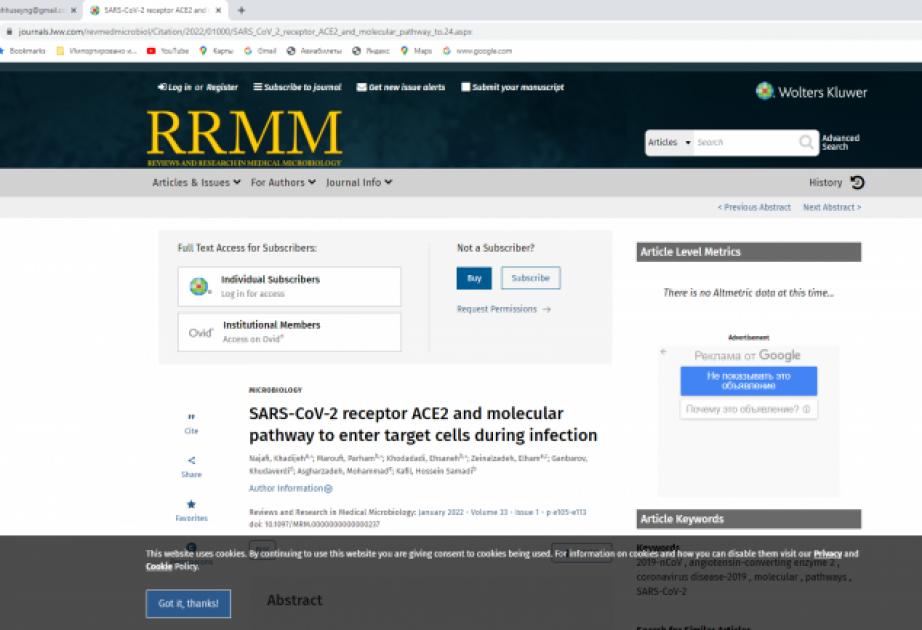Viewport: 922px width, 630px height.
Task: Go back in the advertisement arrow
Action: pos(663,352)
